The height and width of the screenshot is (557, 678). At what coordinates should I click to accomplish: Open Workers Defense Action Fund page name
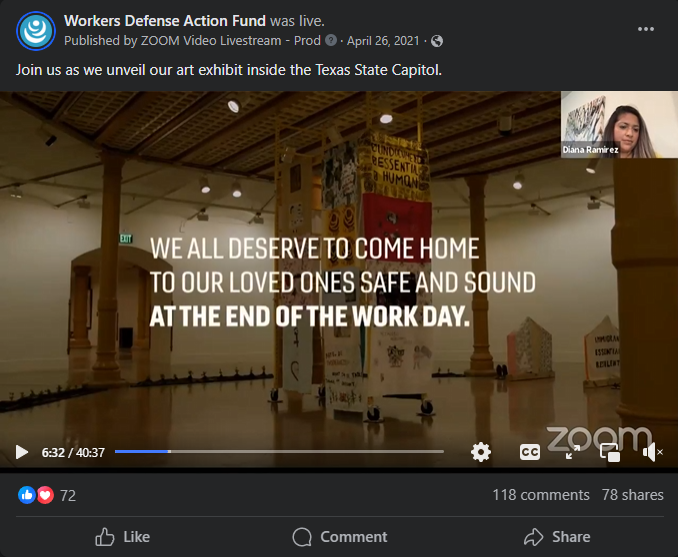165,21
